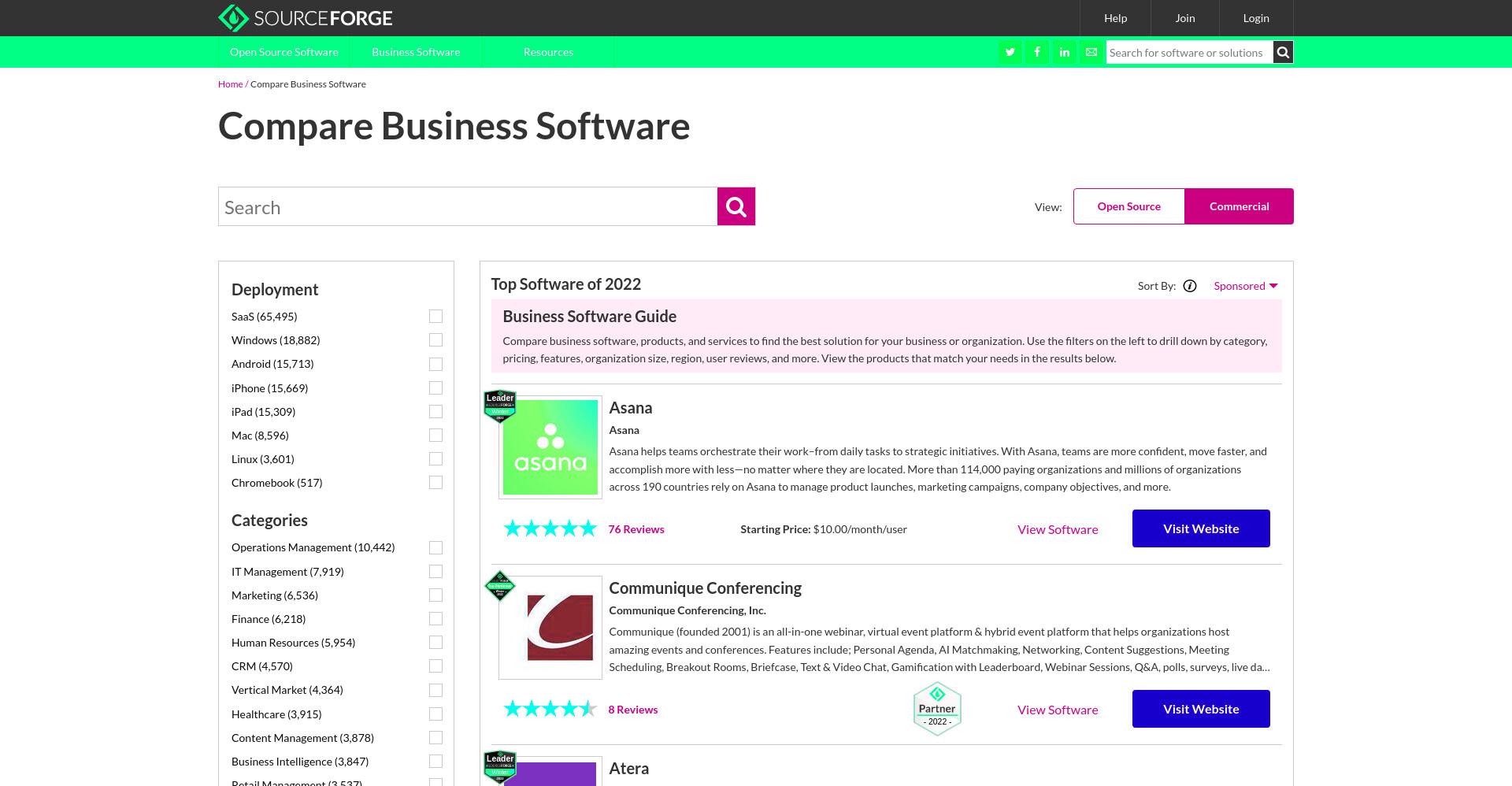
Task: Click Asana's starting price text
Action: pyautogui.click(x=824, y=529)
